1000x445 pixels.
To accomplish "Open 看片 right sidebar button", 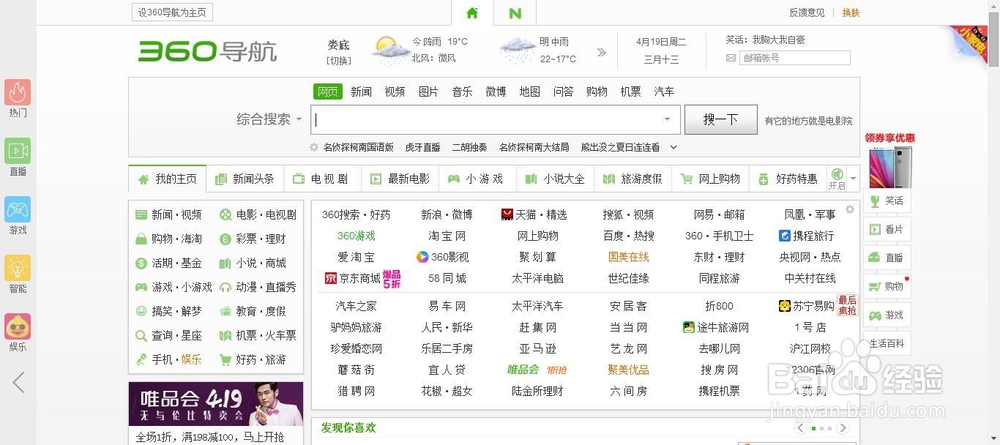I will click(886, 230).
